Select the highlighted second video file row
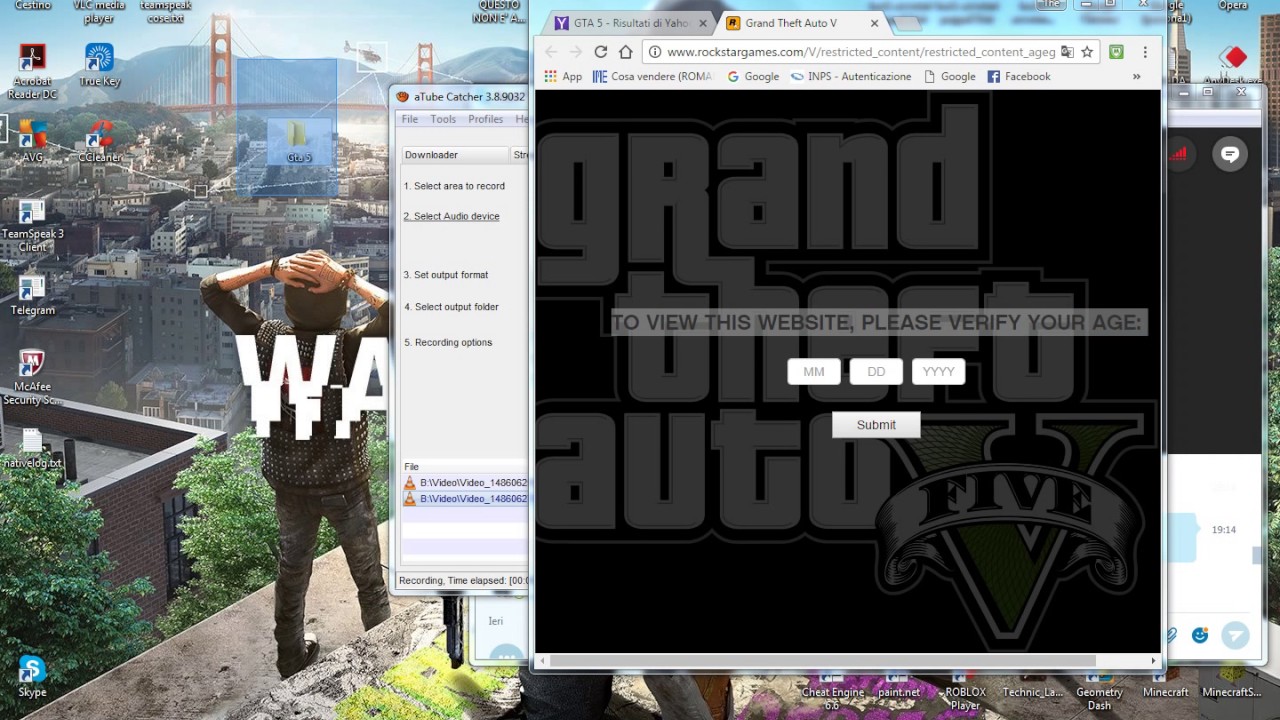Viewport: 1280px width, 720px height. tap(465, 498)
